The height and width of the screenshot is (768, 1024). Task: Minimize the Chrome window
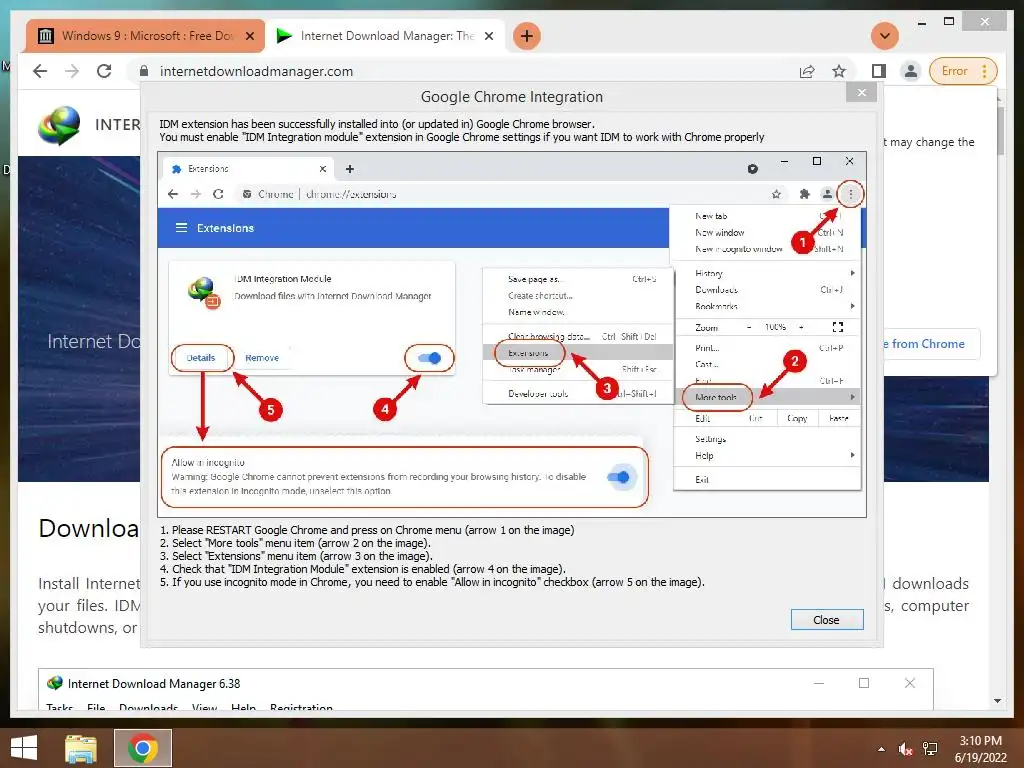(921, 22)
